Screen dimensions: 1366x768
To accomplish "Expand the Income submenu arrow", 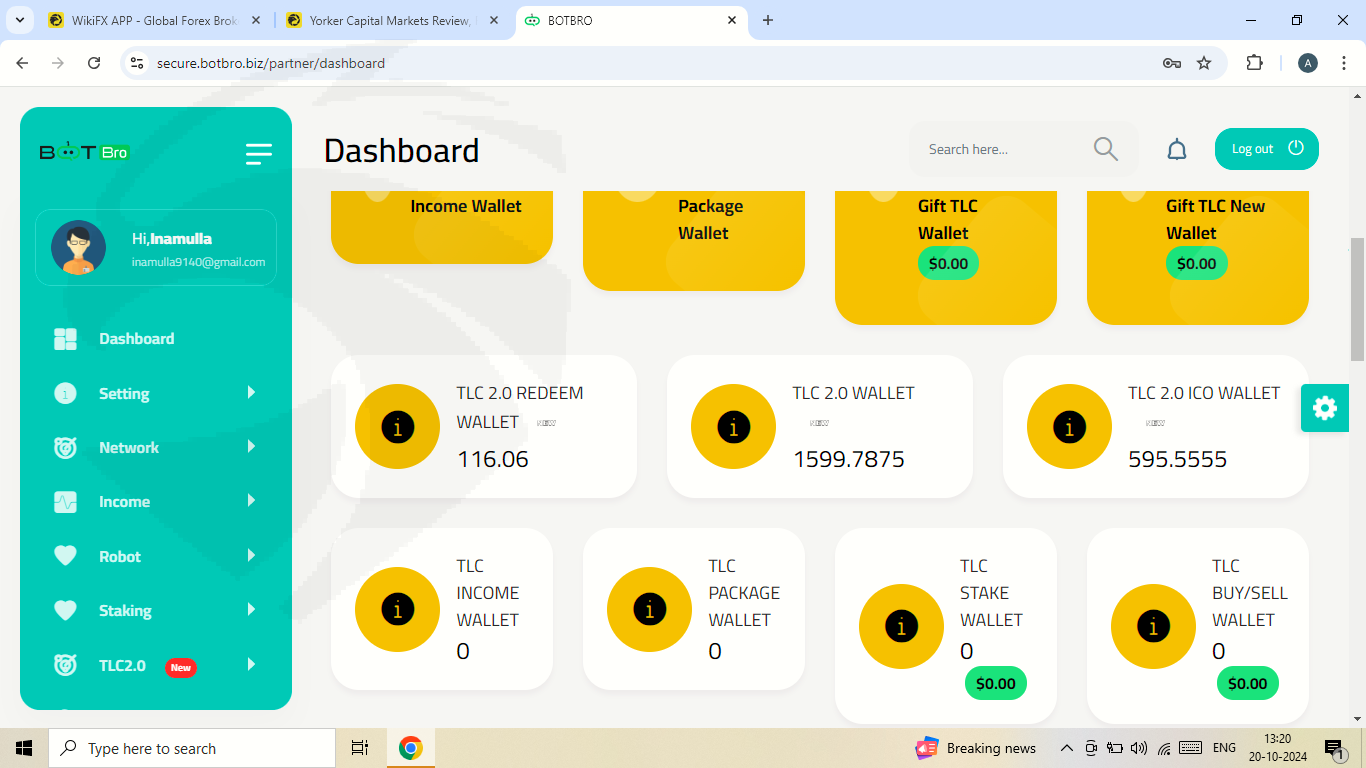I will tap(252, 501).
